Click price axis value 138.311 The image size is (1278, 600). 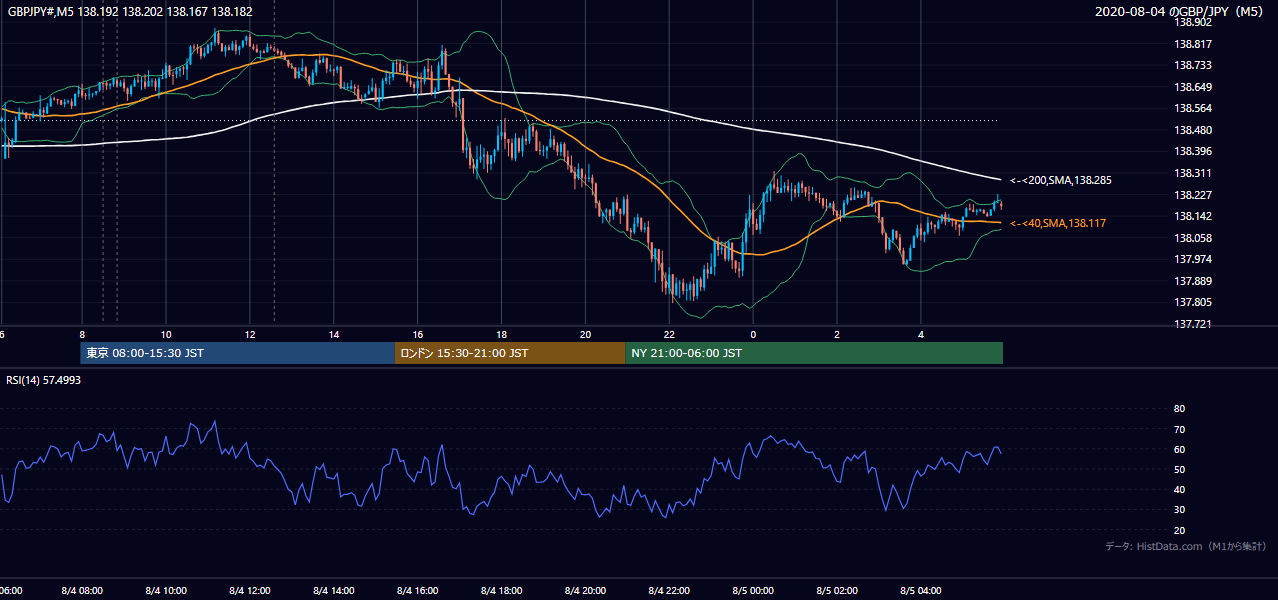[1192, 173]
